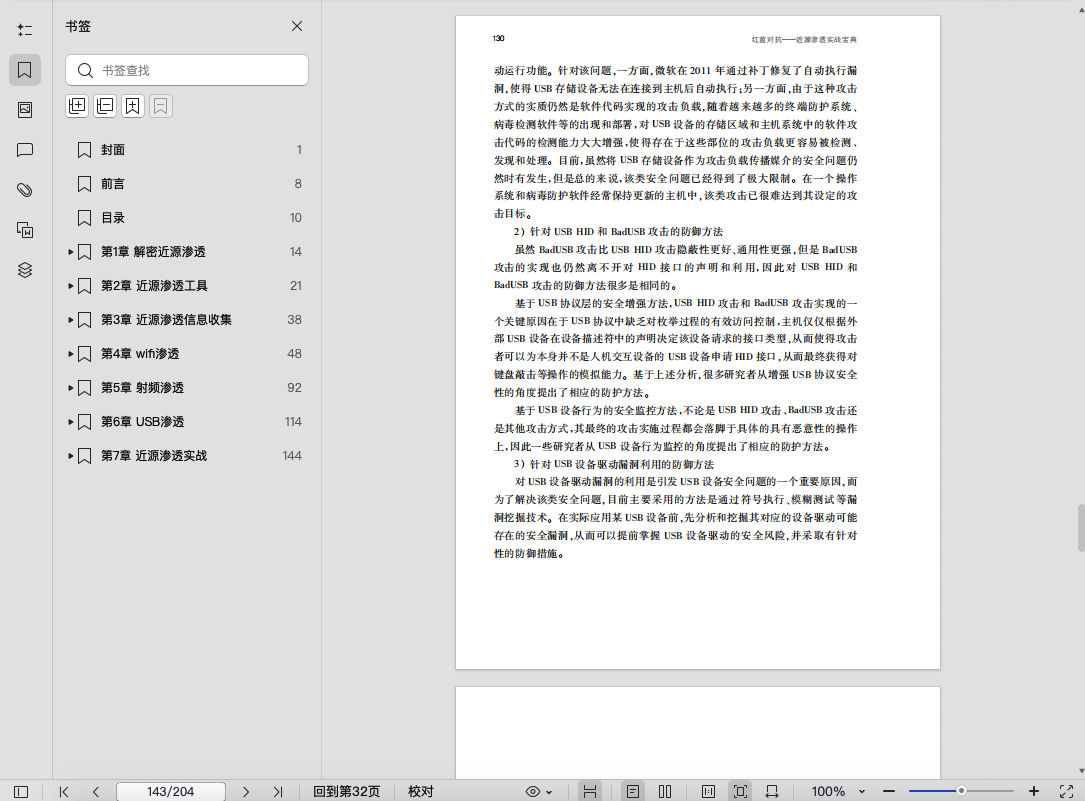Close the bookmark panel
This screenshot has width=1085, height=801.
(297, 26)
